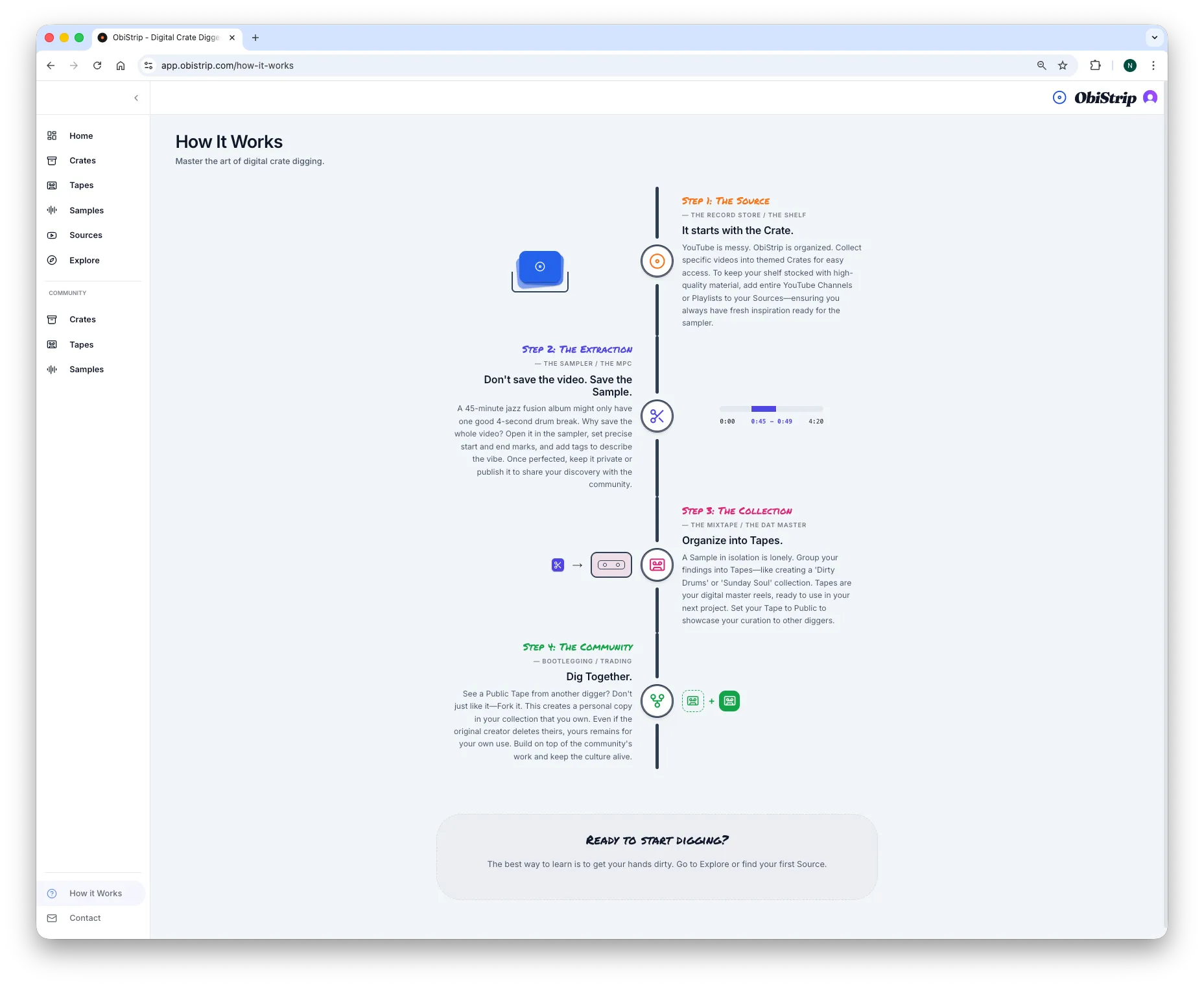Image resolution: width=1204 pixels, height=987 pixels.
Task: Open Chrome's three-dot menu
Action: pos(1153,65)
